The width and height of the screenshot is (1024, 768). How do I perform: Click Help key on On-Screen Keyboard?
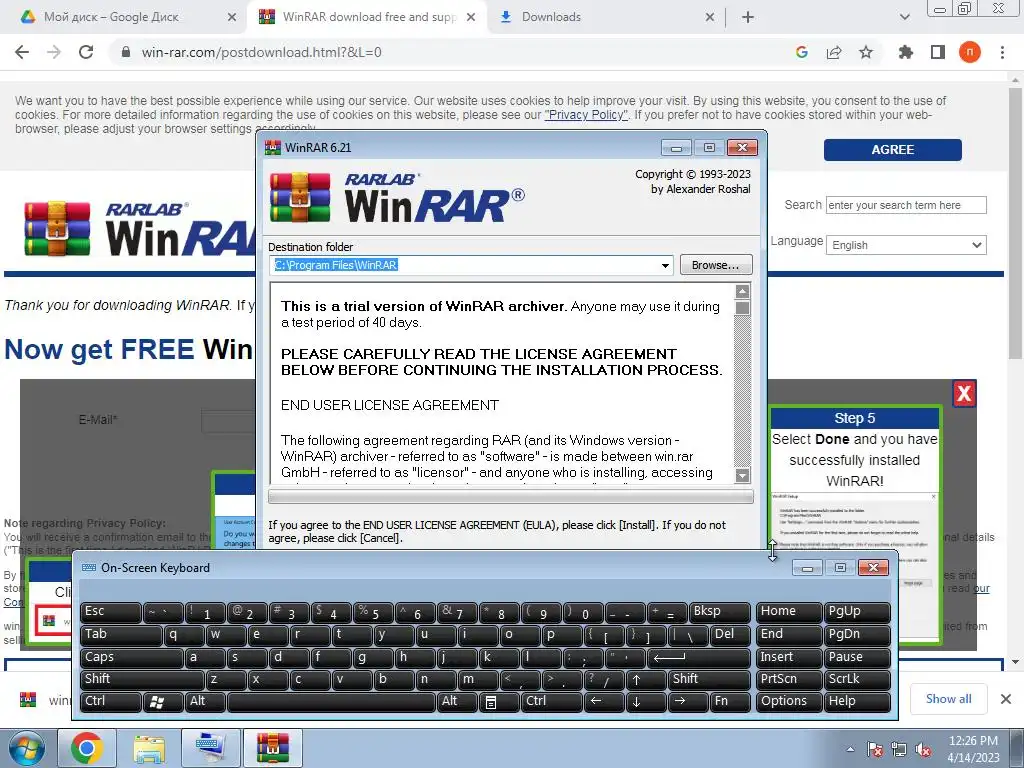click(857, 701)
